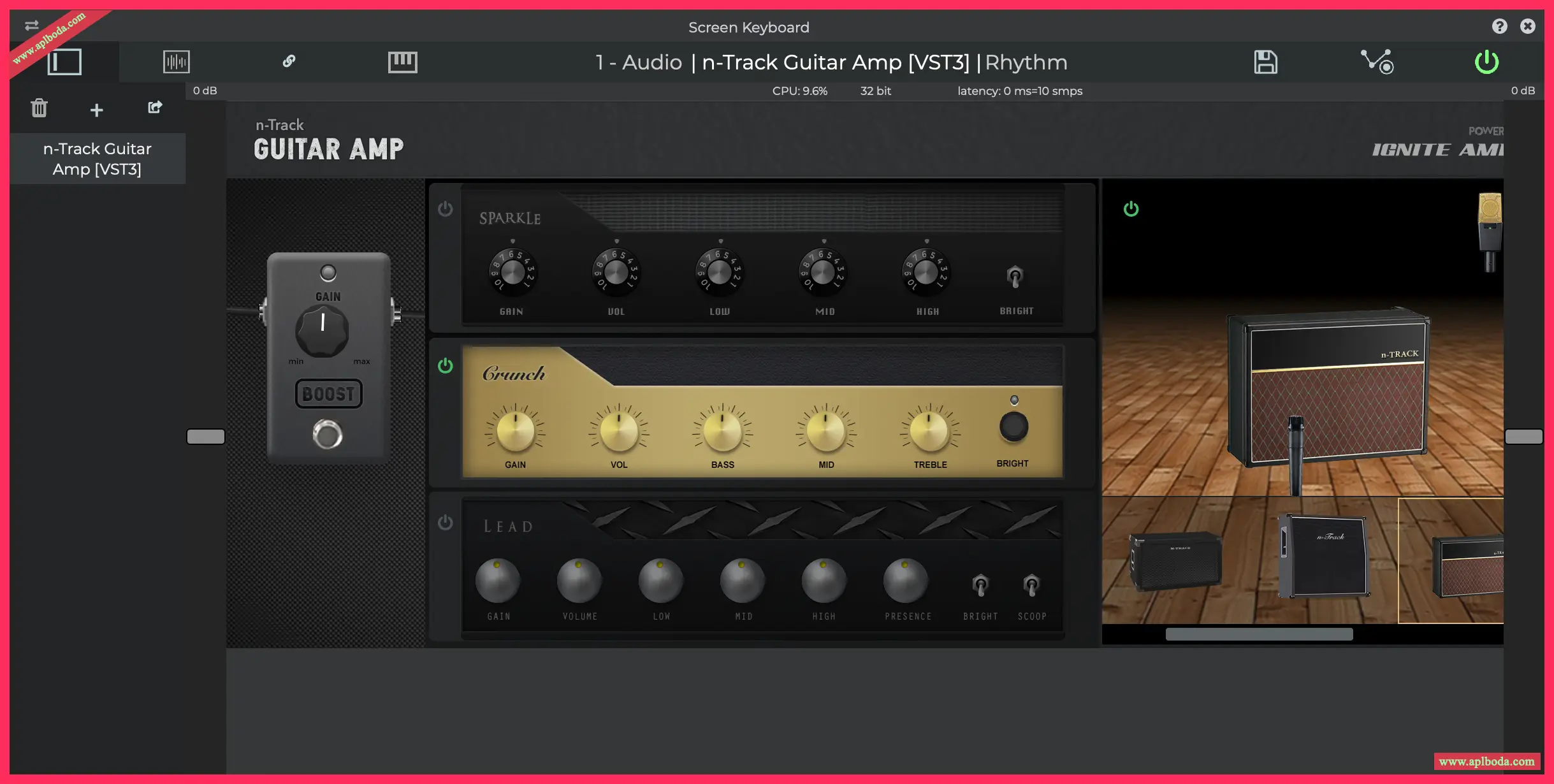Open the waveform spectrum view icon
The image size is (1554, 784).
[177, 62]
